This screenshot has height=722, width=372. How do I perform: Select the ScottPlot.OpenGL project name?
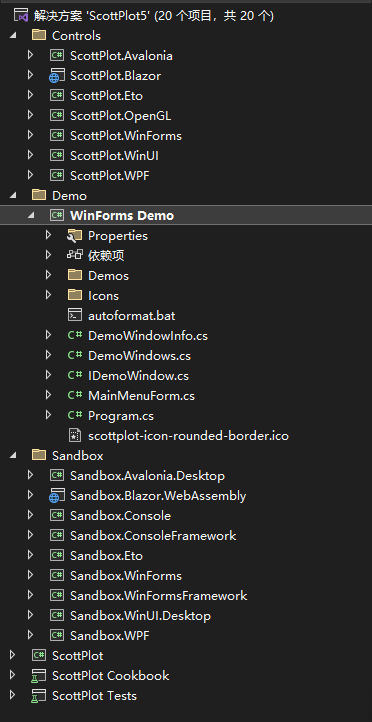click(x=121, y=116)
